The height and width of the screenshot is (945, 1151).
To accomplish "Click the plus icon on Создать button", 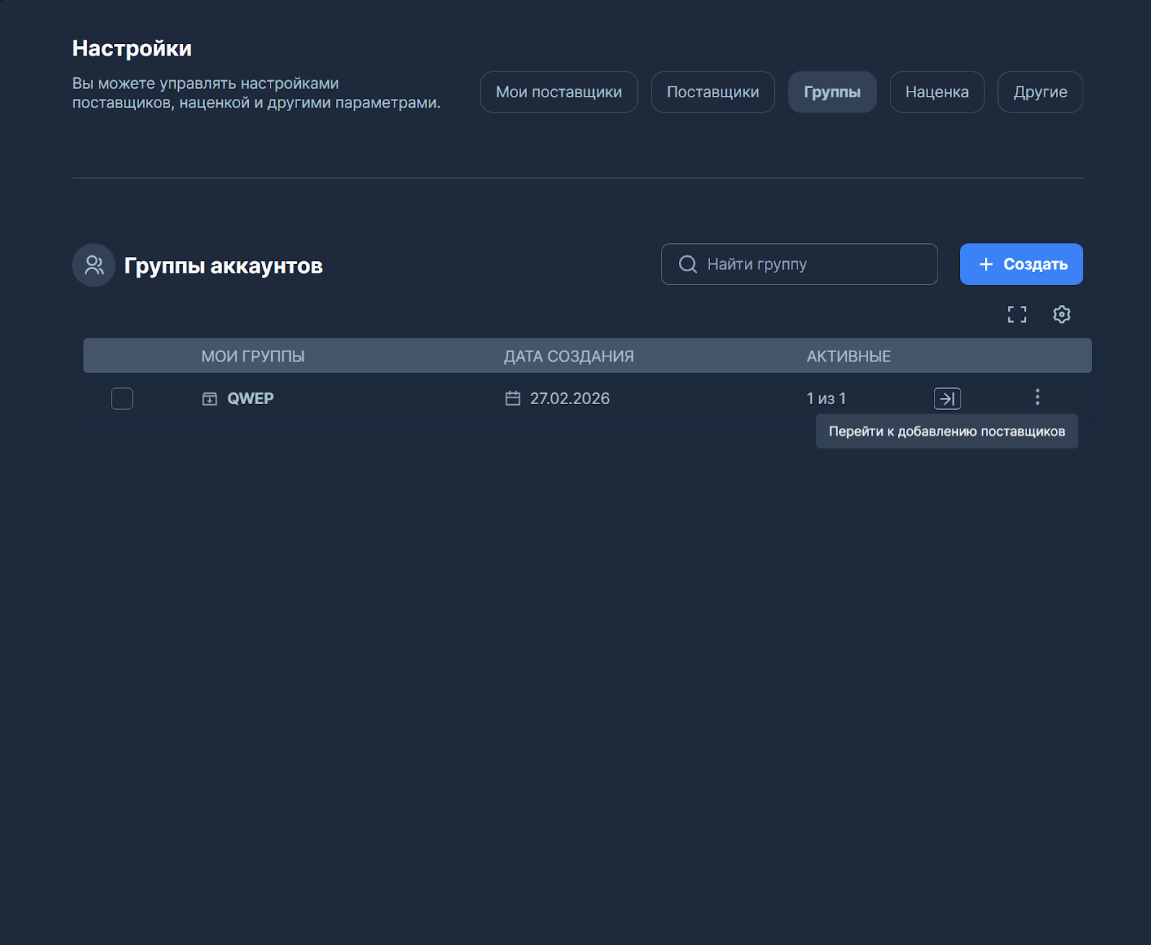I will click(987, 263).
